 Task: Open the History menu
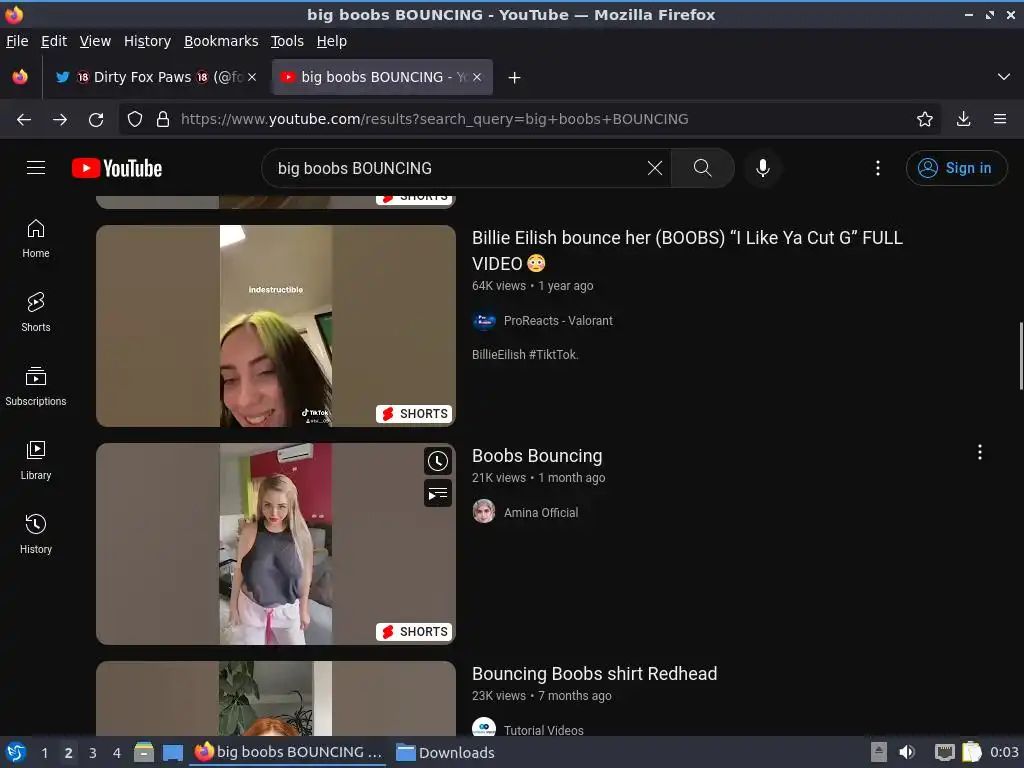tap(147, 41)
